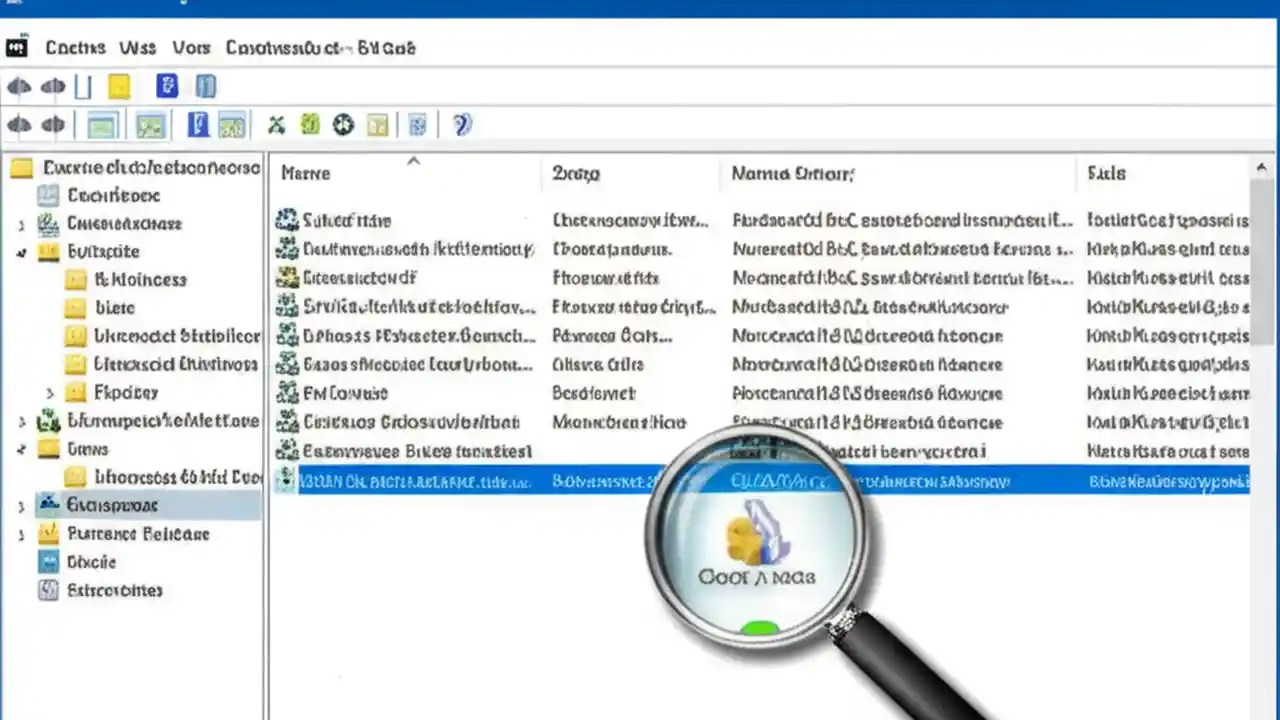Click the yellow folder icon on the upper toolbar
Screen dimensions: 1280x720
(119, 86)
